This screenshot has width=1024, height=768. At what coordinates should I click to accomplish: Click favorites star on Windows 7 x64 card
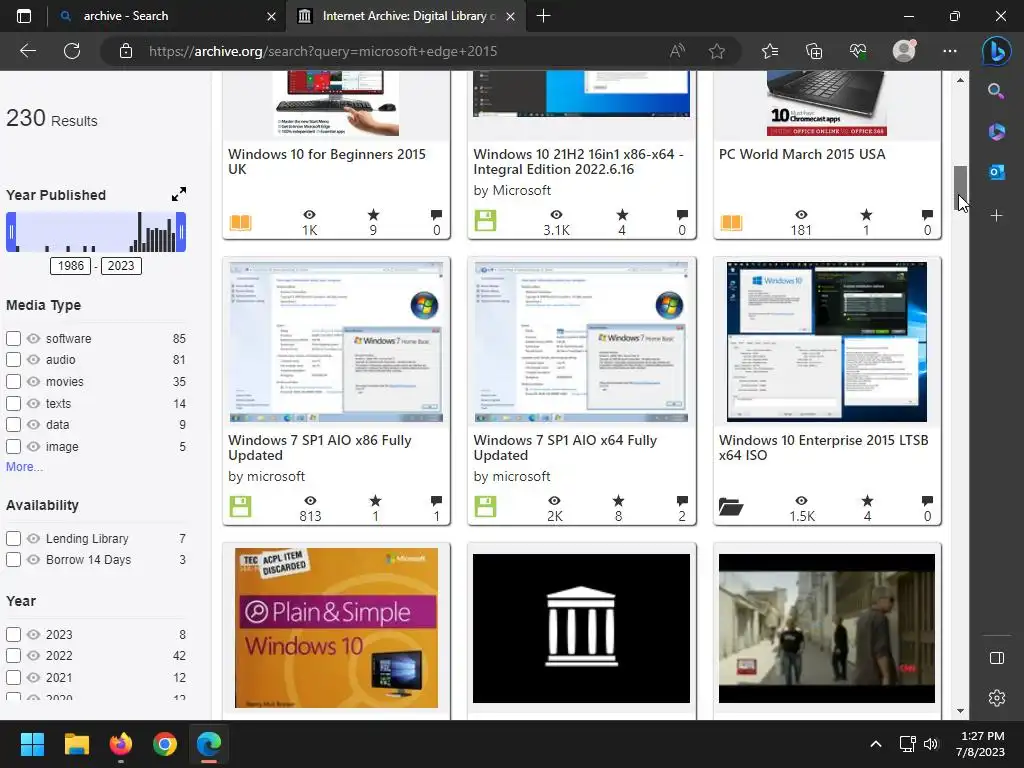click(x=618, y=501)
